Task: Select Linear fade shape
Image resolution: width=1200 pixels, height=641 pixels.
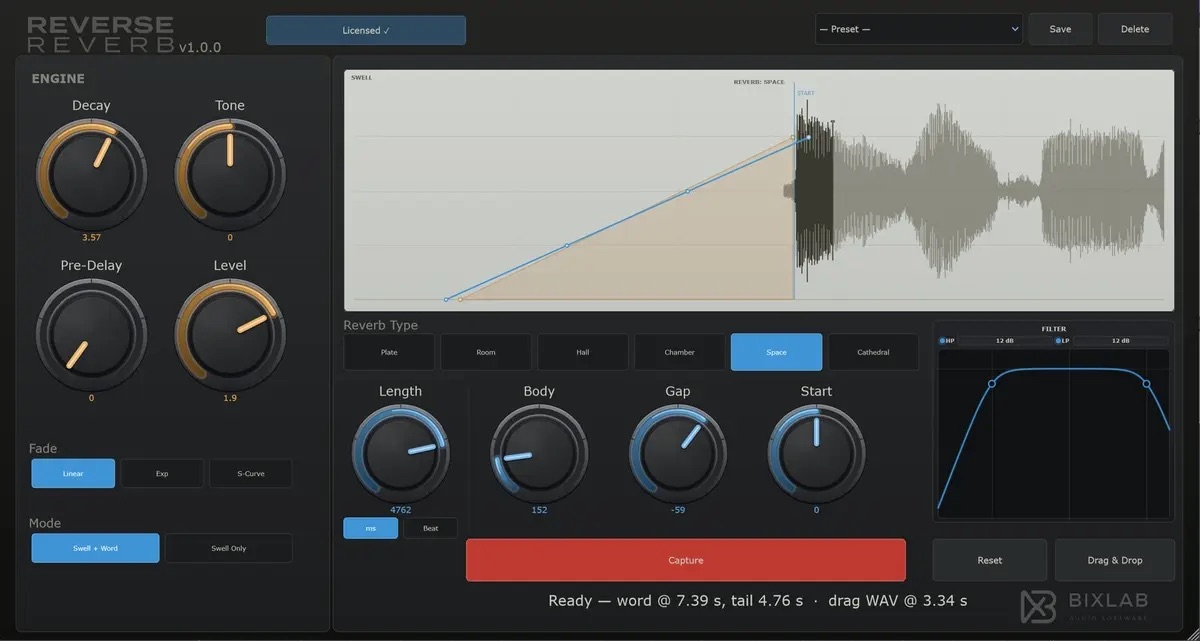Action: pos(73,473)
